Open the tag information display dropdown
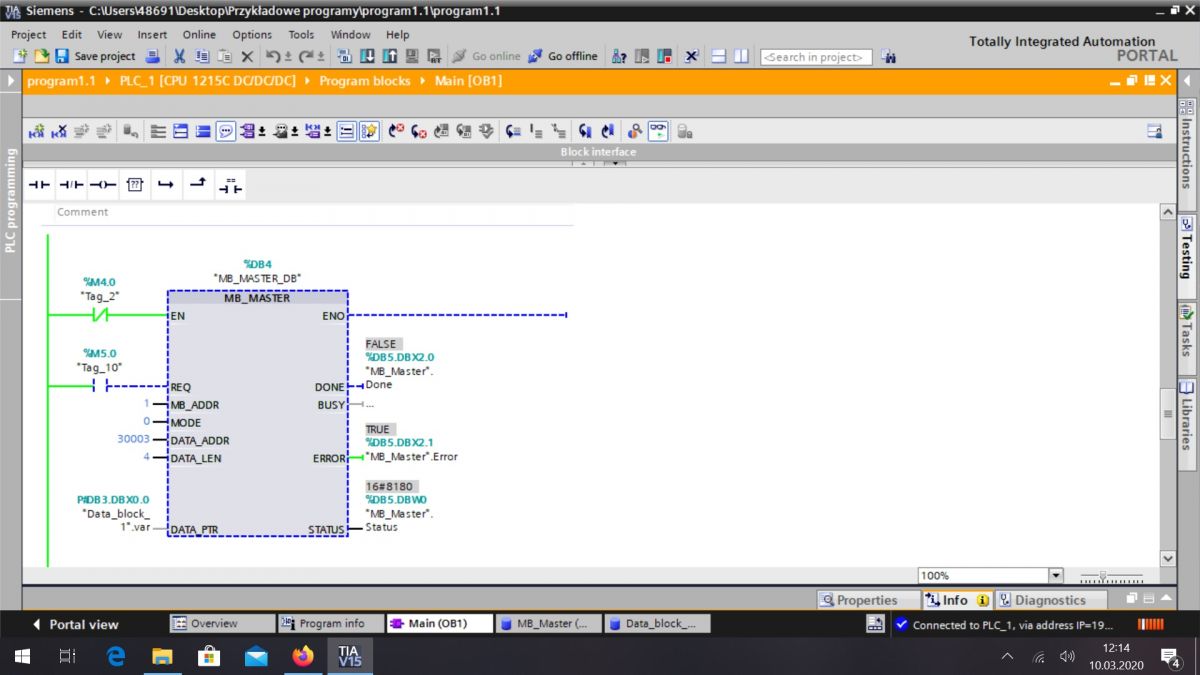 pyautogui.click(x=297, y=131)
